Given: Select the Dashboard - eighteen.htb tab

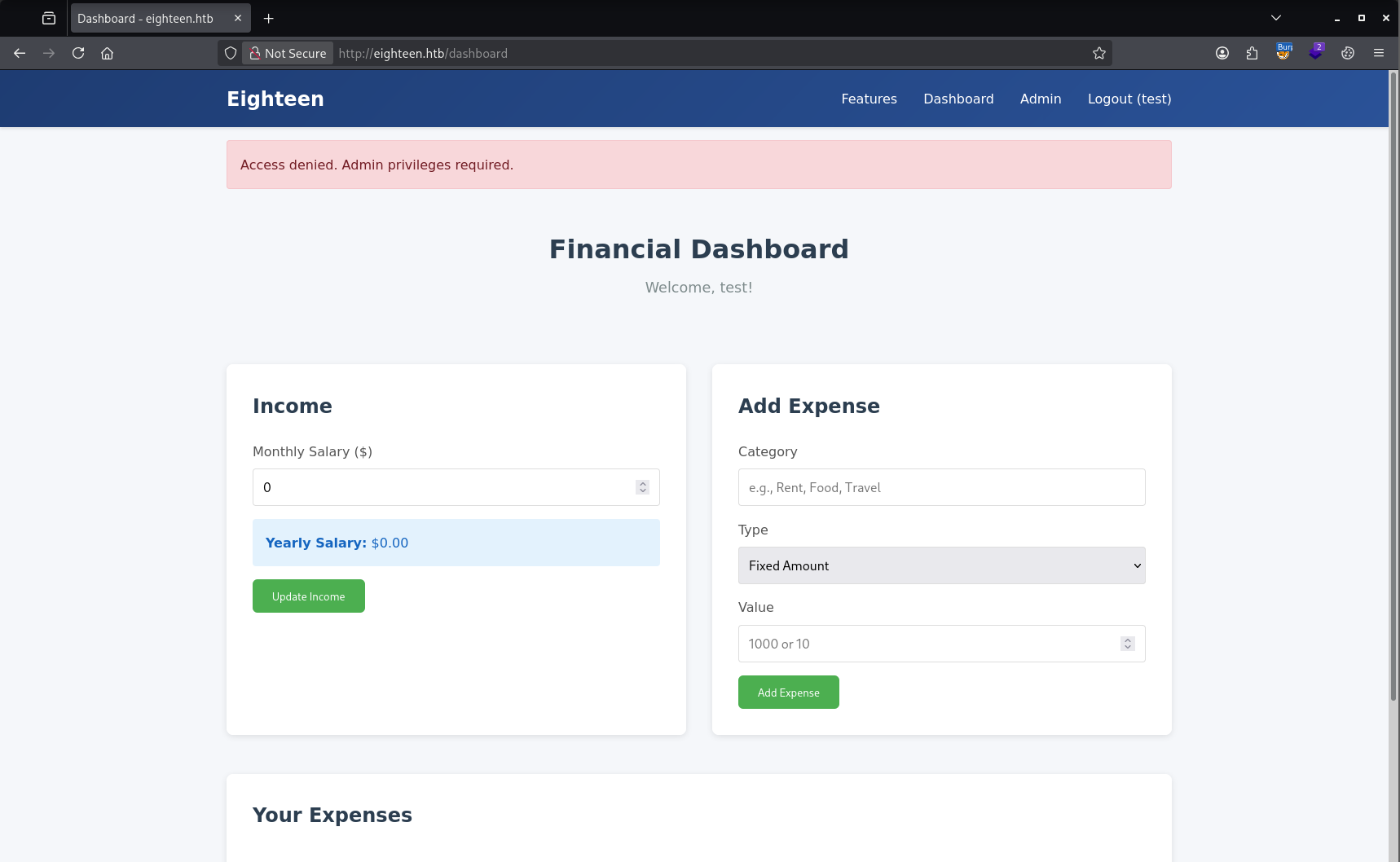Looking at the screenshot, I should (161, 18).
